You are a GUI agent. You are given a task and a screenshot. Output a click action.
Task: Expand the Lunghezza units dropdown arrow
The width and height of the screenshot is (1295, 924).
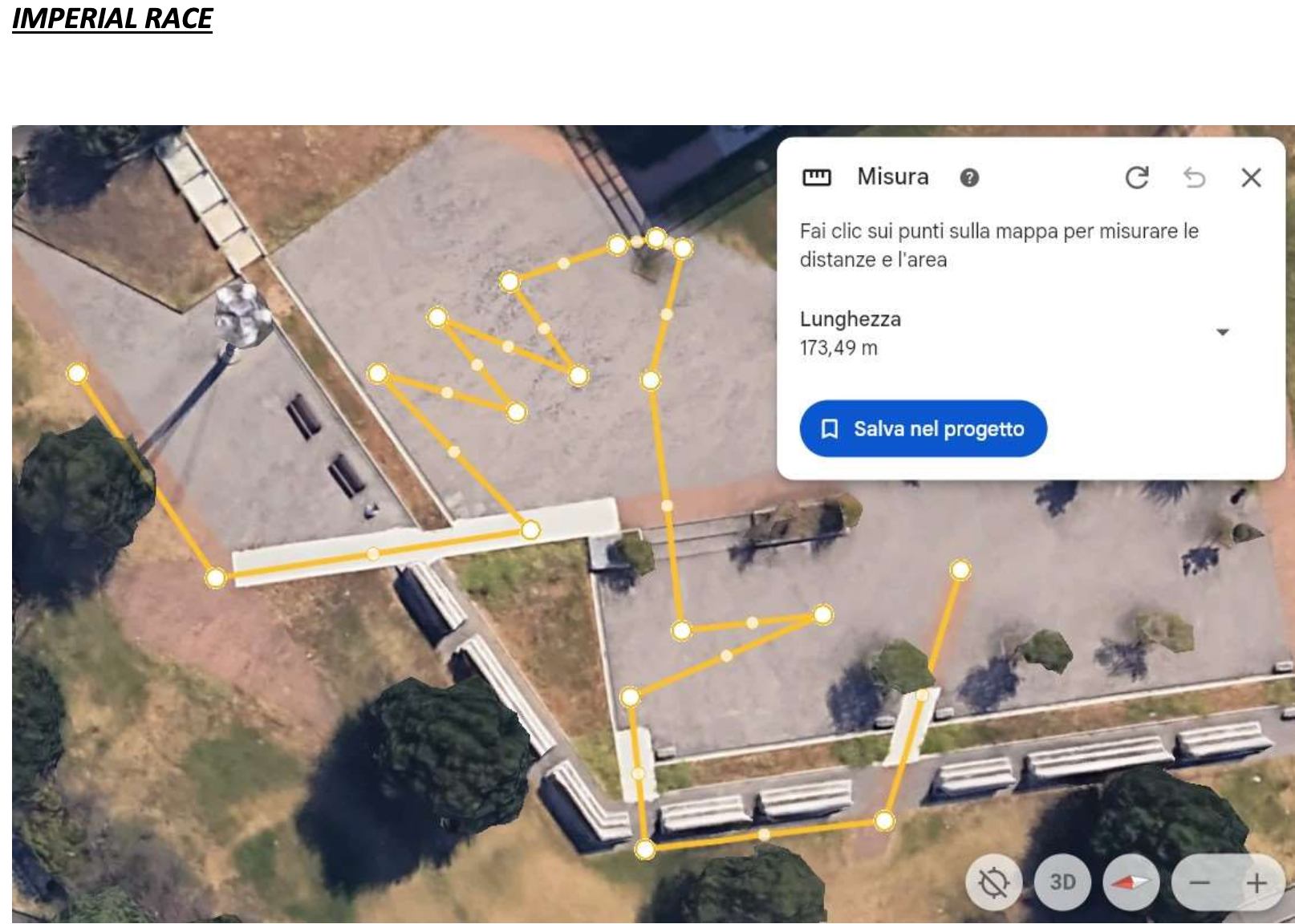1222,332
